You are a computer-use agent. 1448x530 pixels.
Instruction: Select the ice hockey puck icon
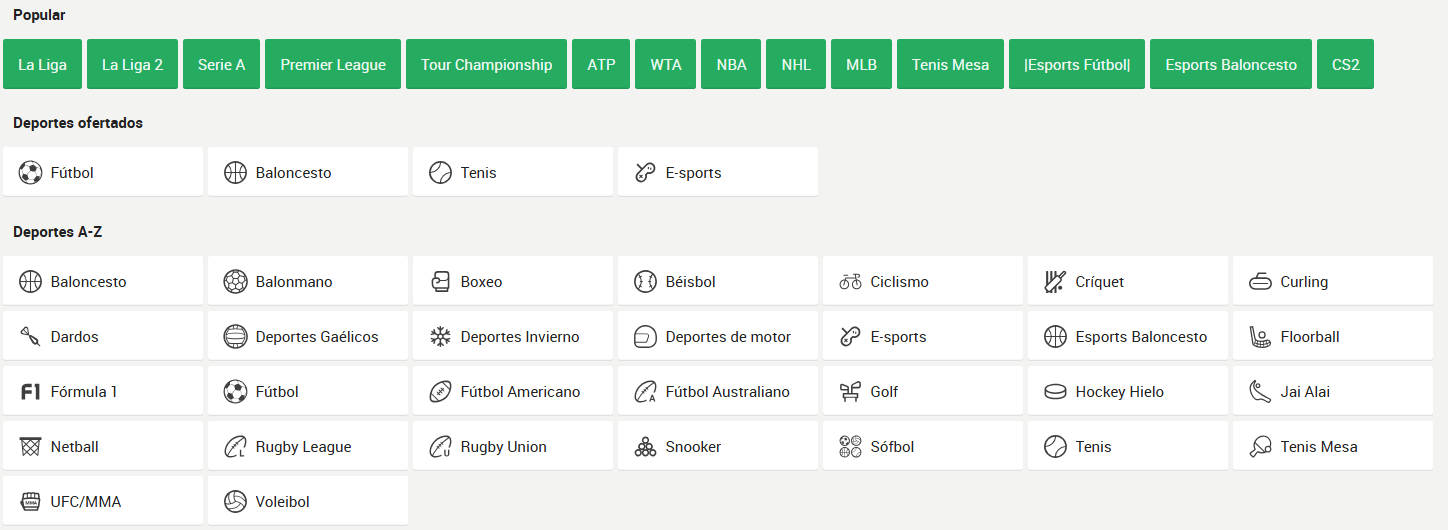point(1055,392)
